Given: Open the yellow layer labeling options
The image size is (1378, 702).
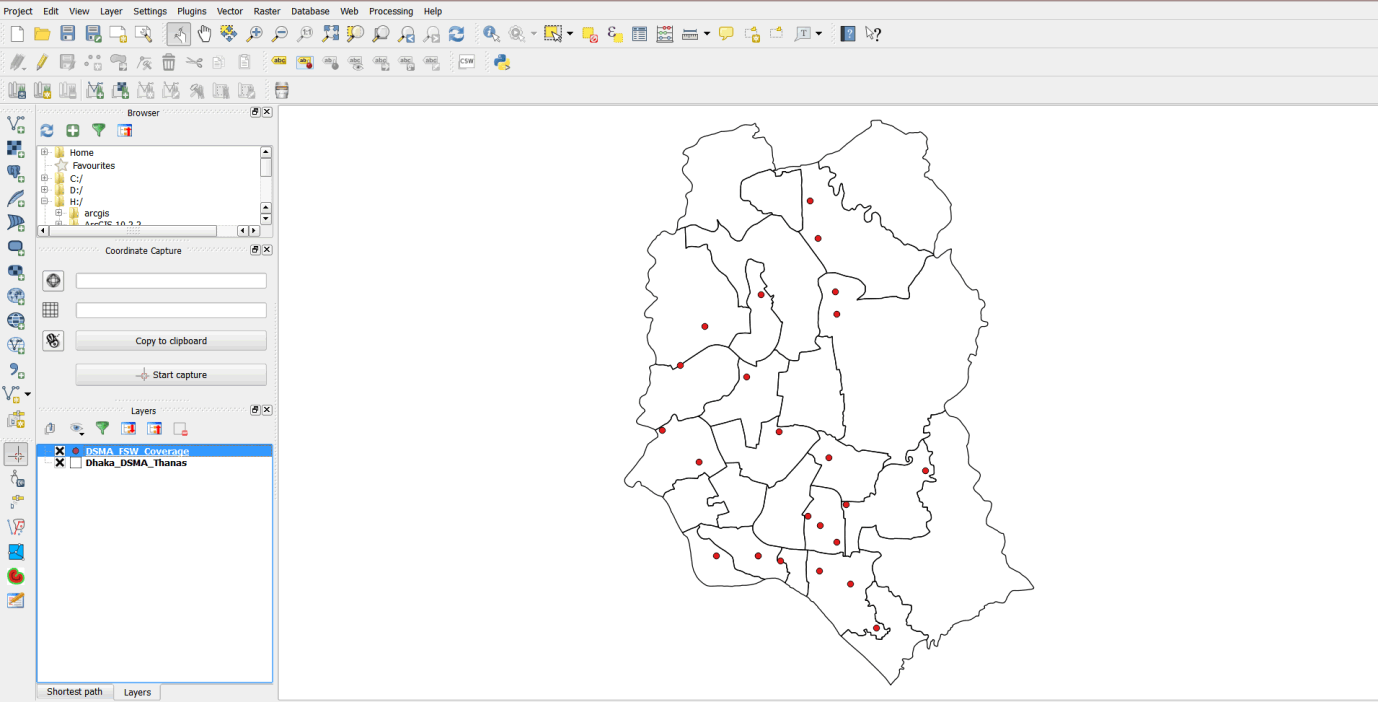Looking at the screenshot, I should click(279, 62).
